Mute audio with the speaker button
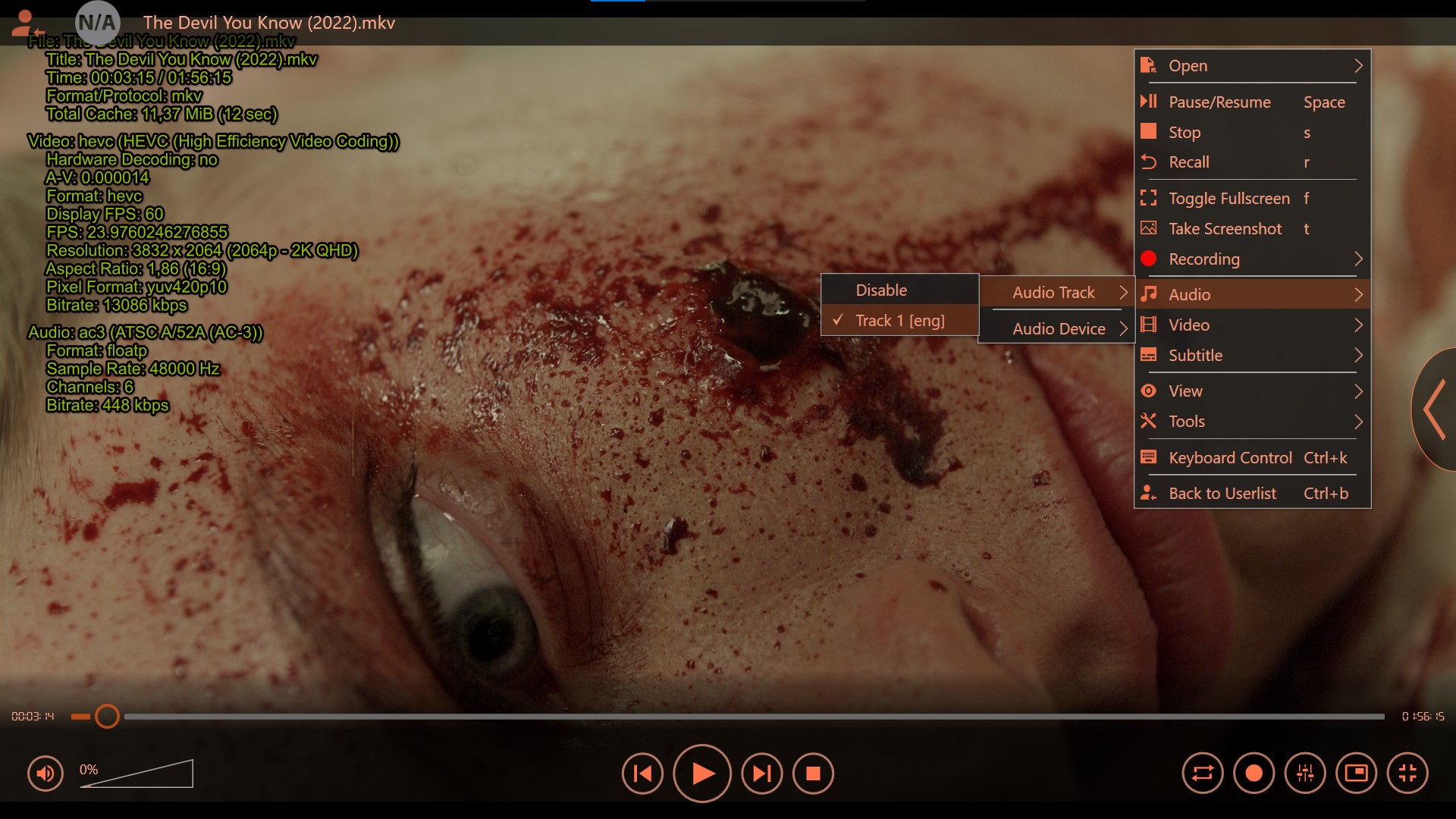The image size is (1456, 819). 45,773
